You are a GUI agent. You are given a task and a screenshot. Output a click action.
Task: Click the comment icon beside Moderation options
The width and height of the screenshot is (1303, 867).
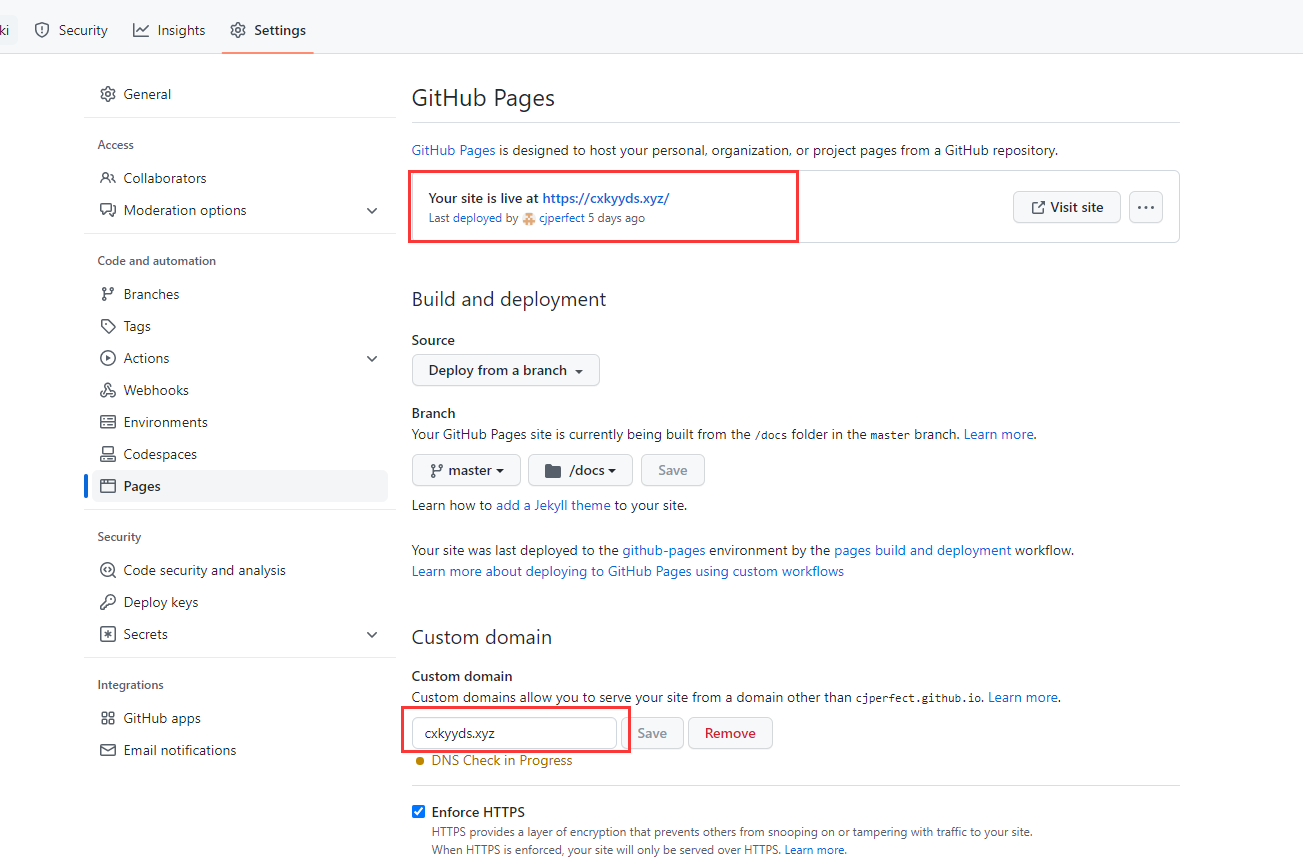pos(108,210)
